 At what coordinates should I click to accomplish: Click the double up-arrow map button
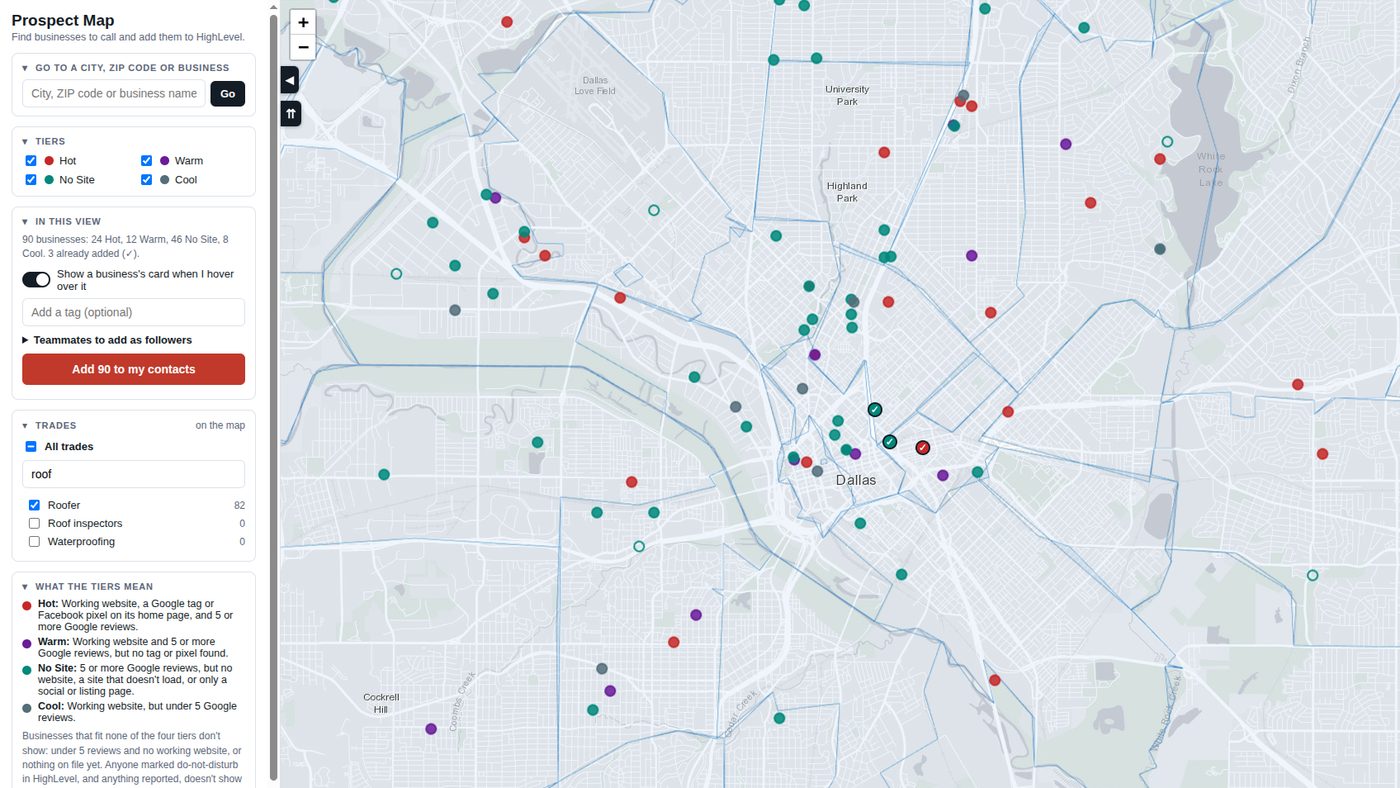[290, 114]
